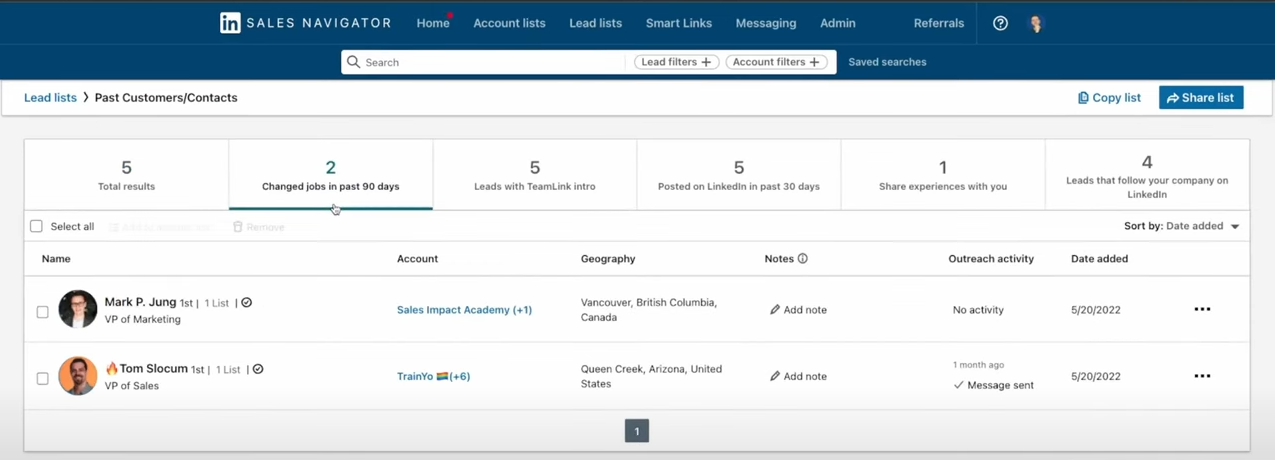Click Vancouver, British Columbia geography cell

click(649, 310)
